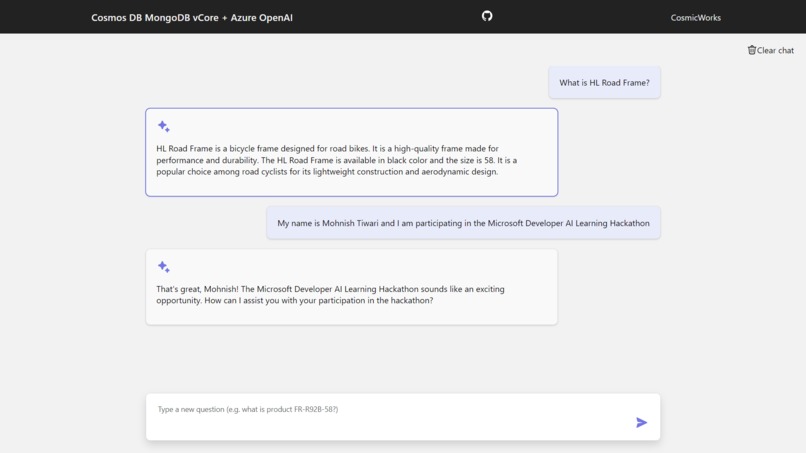
Task: Click the 'My name is Mohnish Tiwari' message
Action: point(463,223)
